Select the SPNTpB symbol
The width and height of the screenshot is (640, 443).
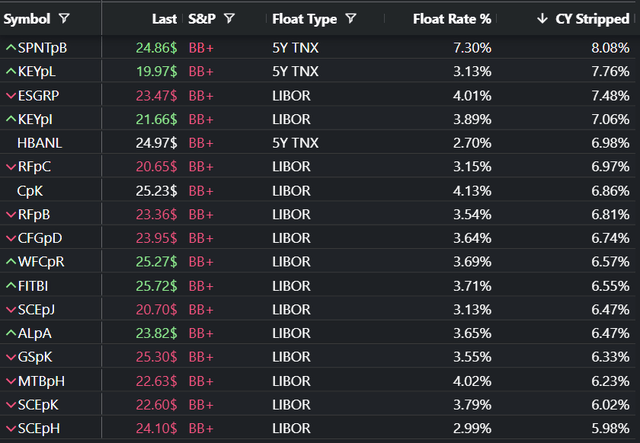point(42,48)
